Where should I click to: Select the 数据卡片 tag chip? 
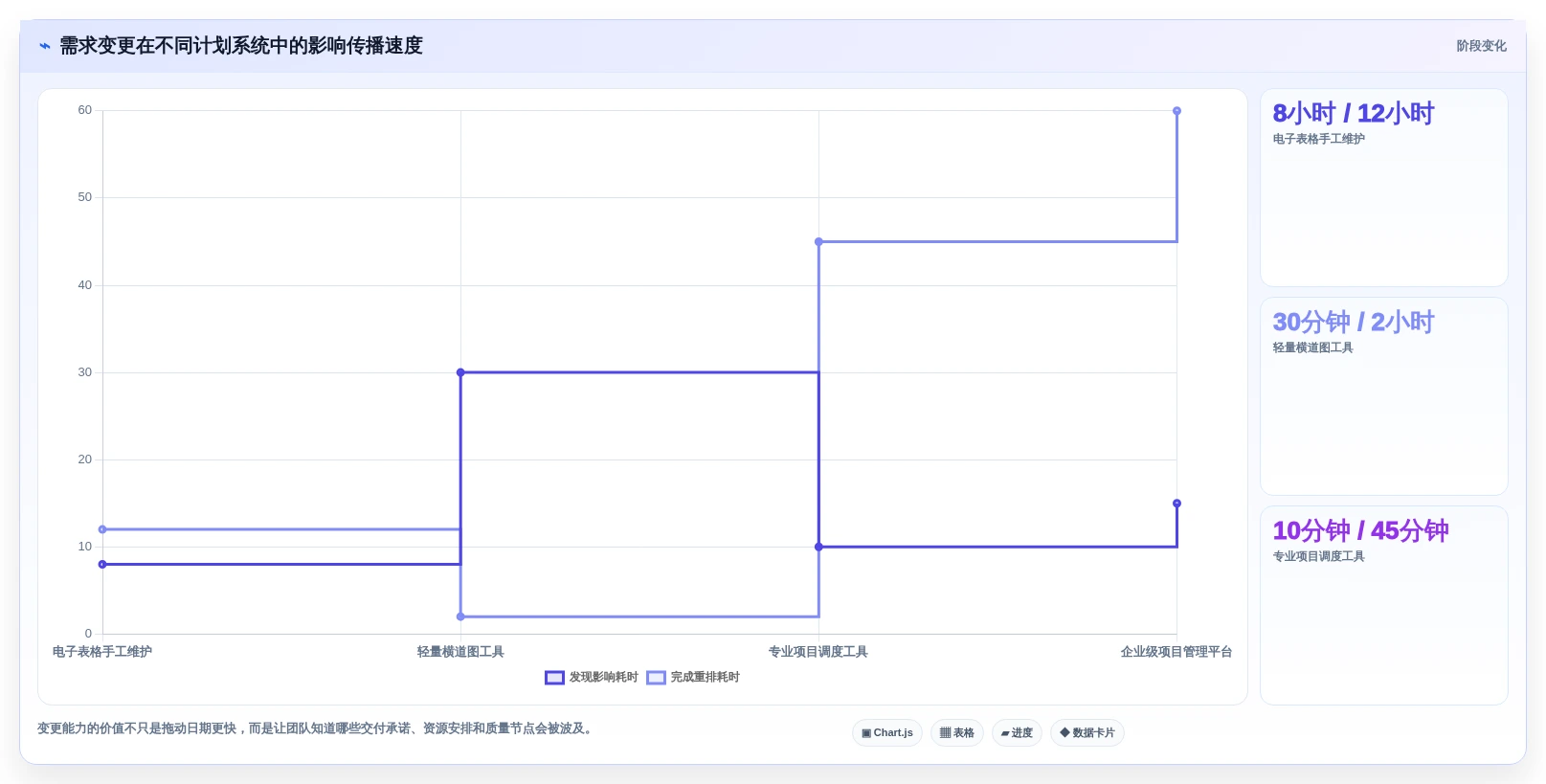click(1087, 733)
